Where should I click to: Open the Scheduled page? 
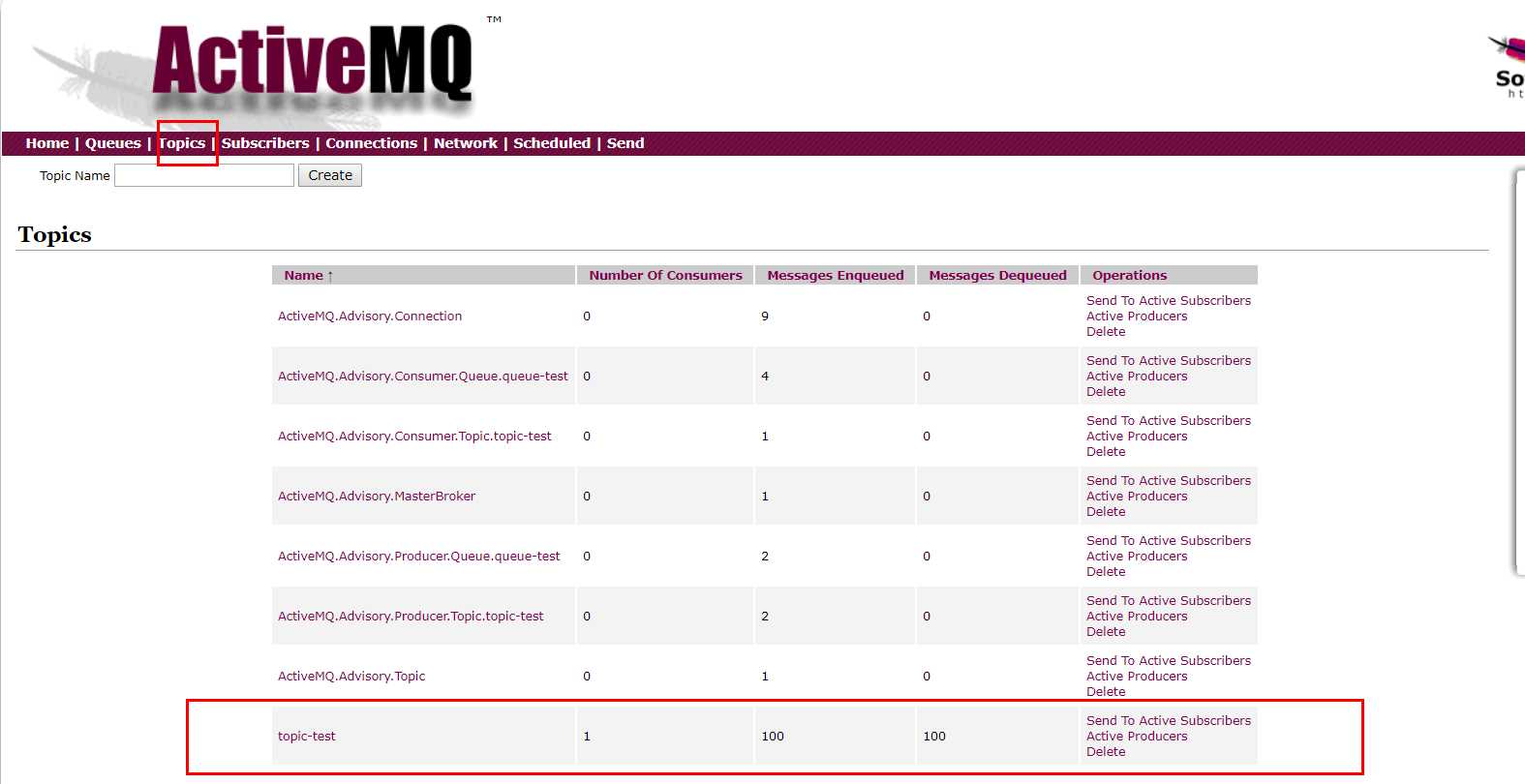[x=552, y=143]
